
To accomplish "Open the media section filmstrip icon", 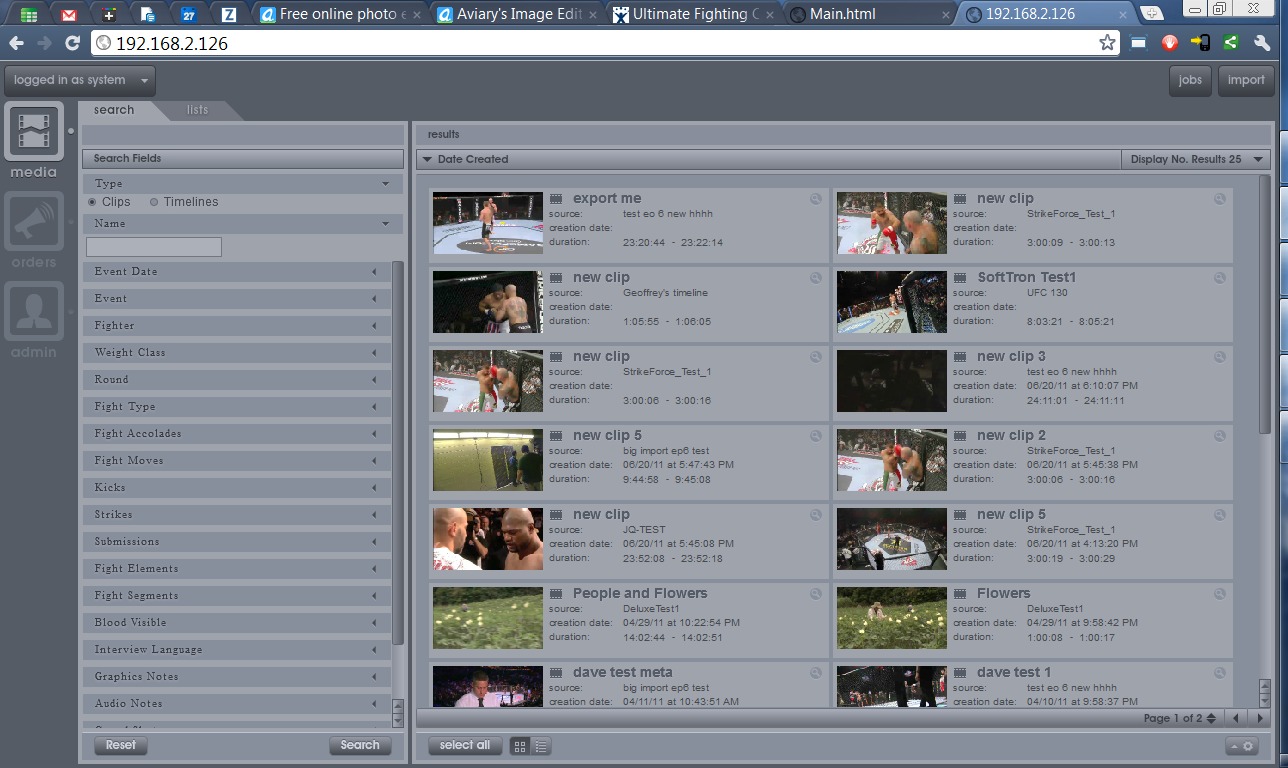I will [x=34, y=132].
